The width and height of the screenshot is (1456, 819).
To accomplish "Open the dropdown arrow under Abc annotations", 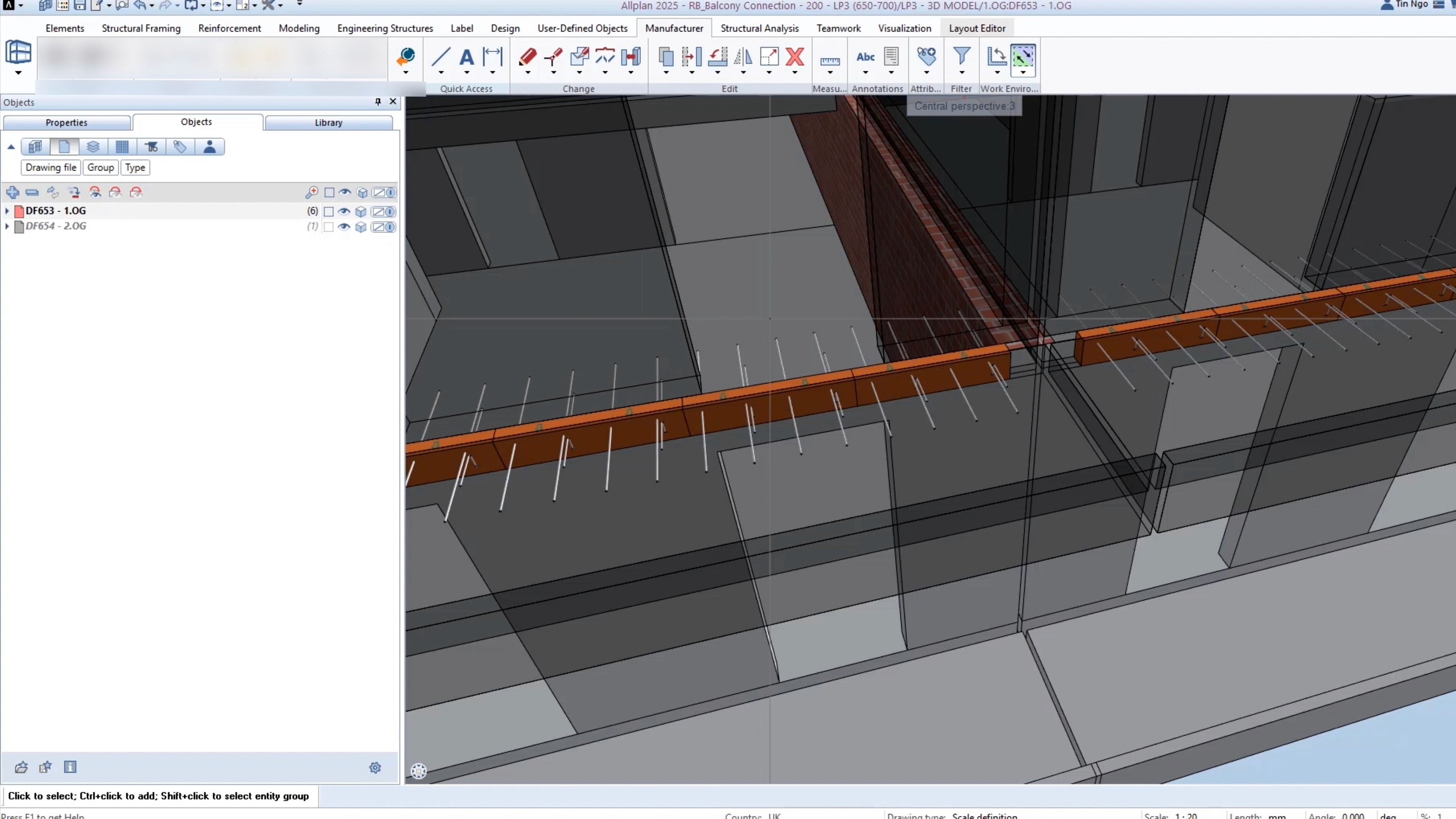I will click(x=865, y=72).
